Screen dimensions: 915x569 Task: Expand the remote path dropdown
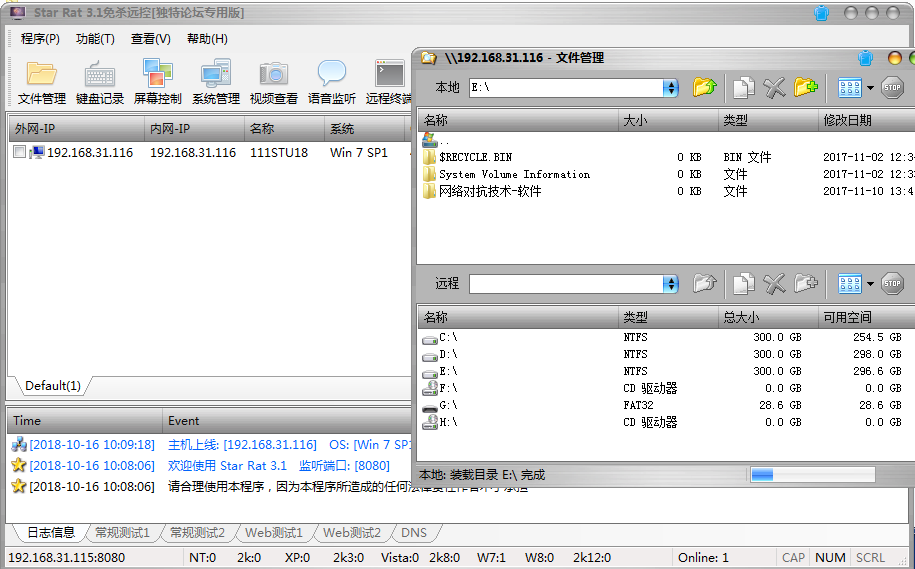click(x=670, y=284)
